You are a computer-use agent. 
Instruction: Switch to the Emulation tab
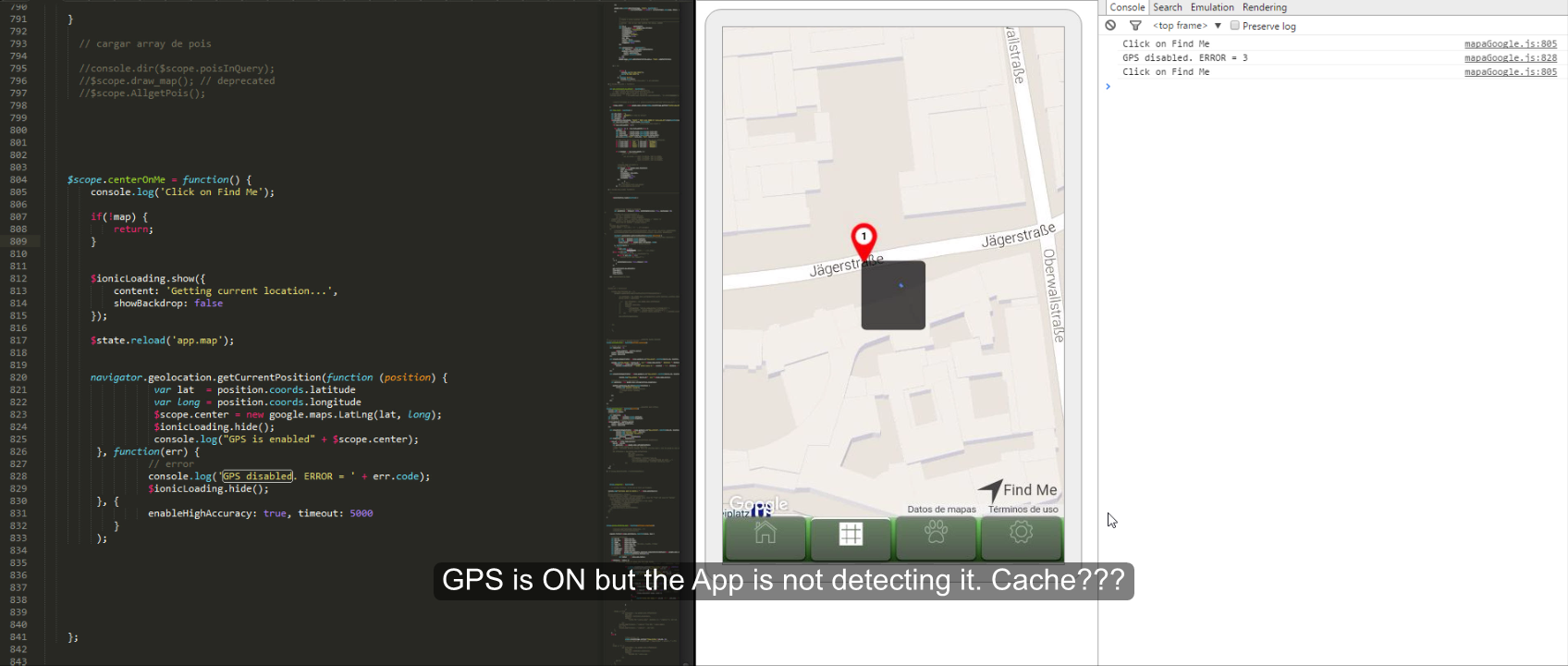coord(1212,7)
